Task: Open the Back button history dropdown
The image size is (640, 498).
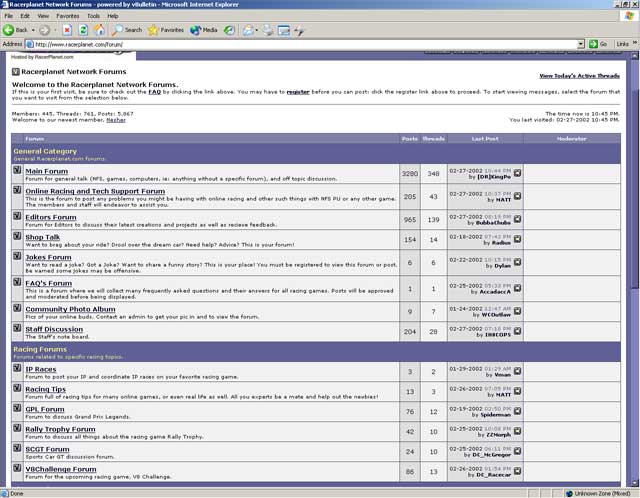Action: [33, 30]
